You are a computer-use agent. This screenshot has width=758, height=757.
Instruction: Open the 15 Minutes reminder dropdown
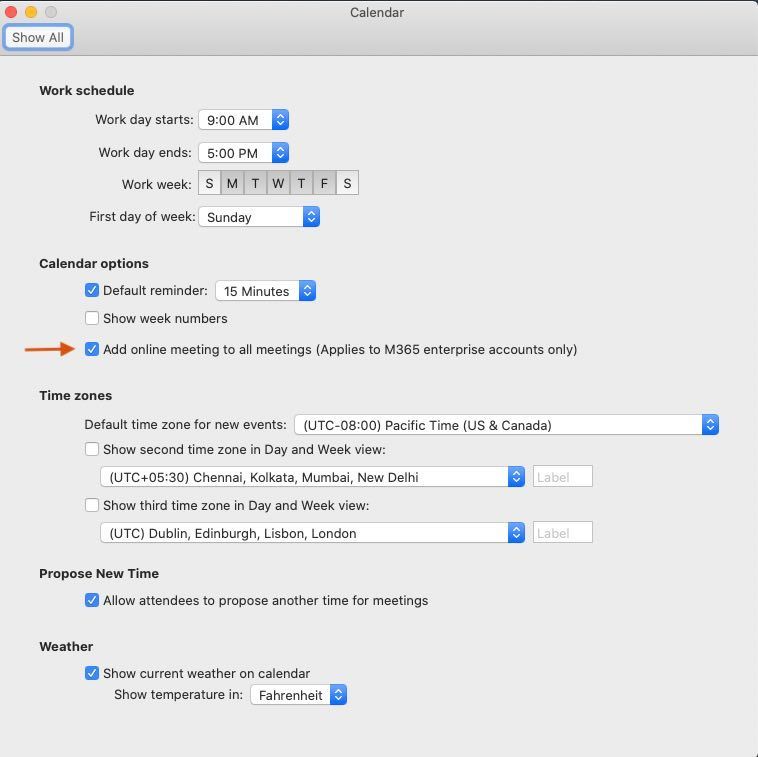pyautogui.click(x=266, y=291)
